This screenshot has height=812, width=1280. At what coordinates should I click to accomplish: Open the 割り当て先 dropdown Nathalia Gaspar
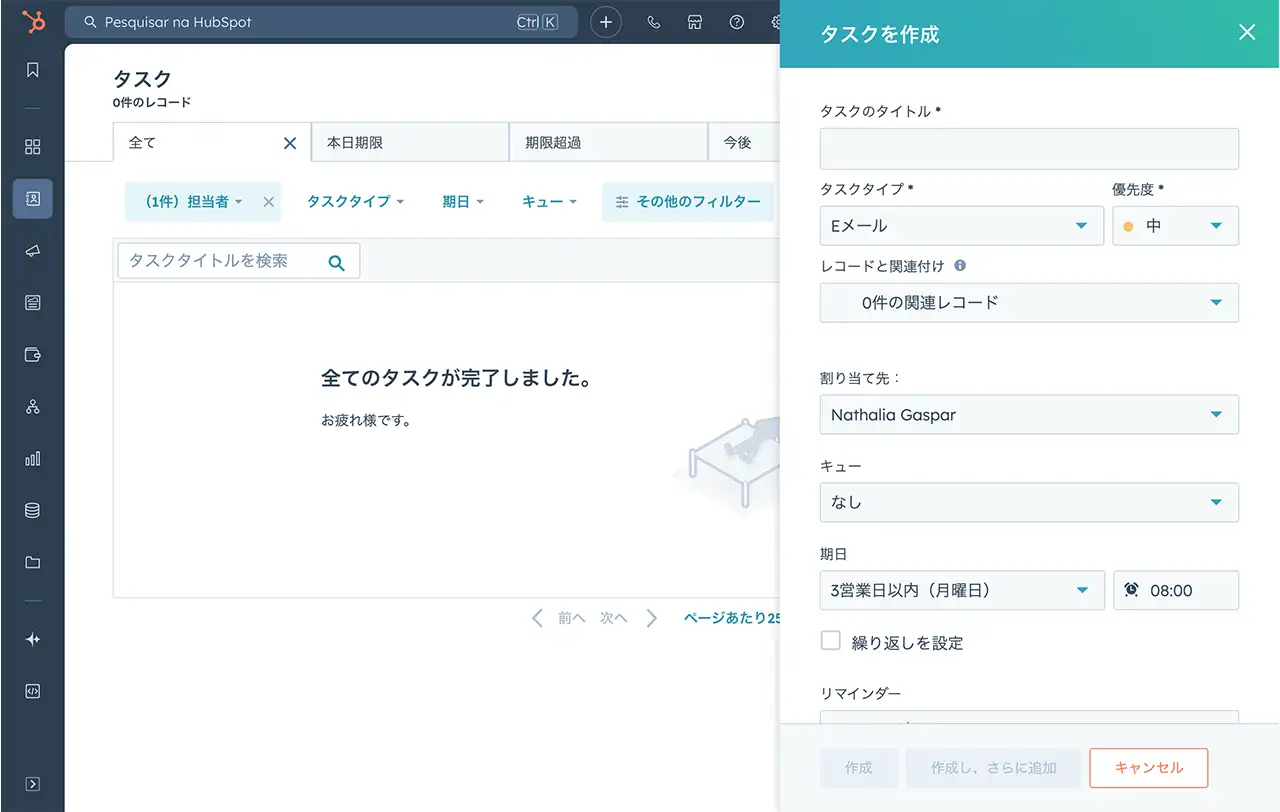1029,414
